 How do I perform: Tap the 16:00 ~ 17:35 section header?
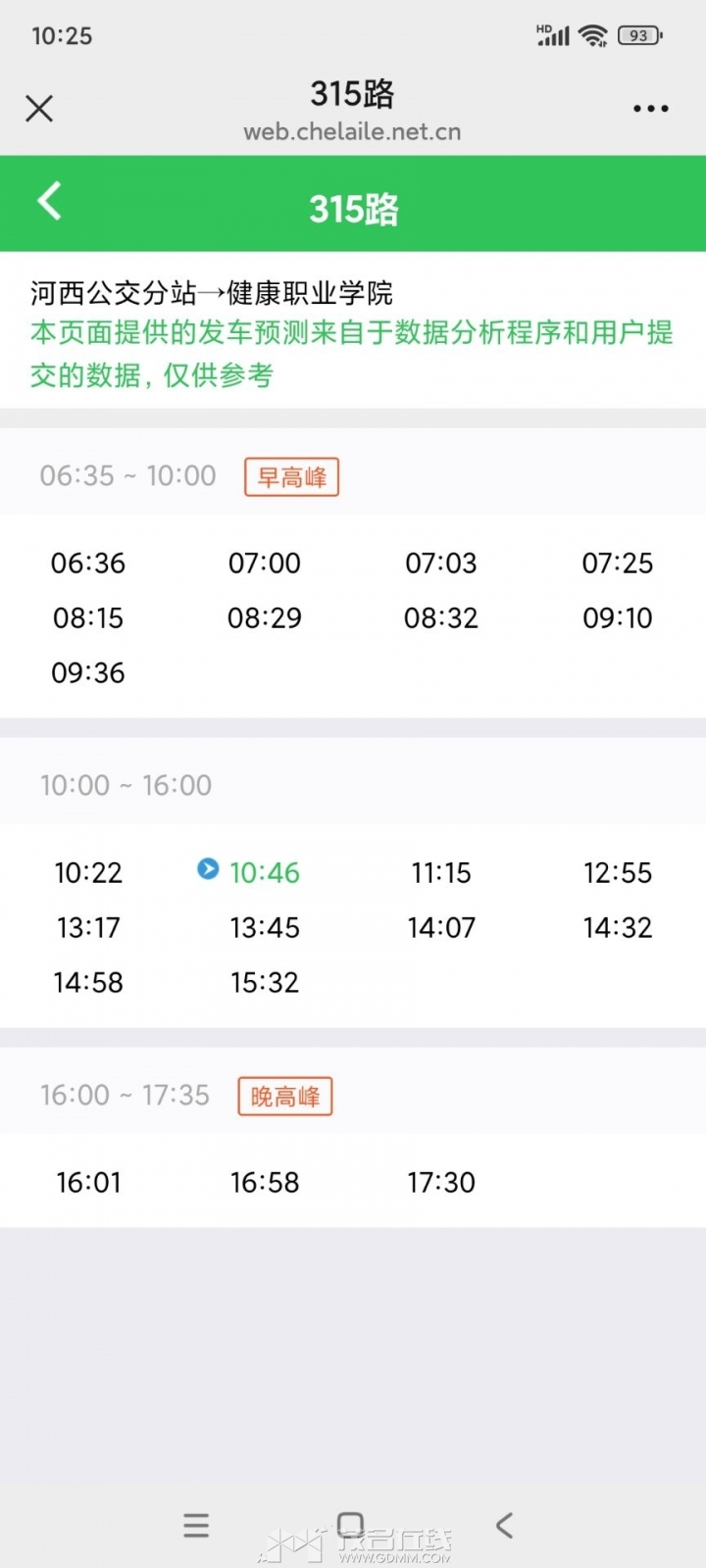[125, 1095]
